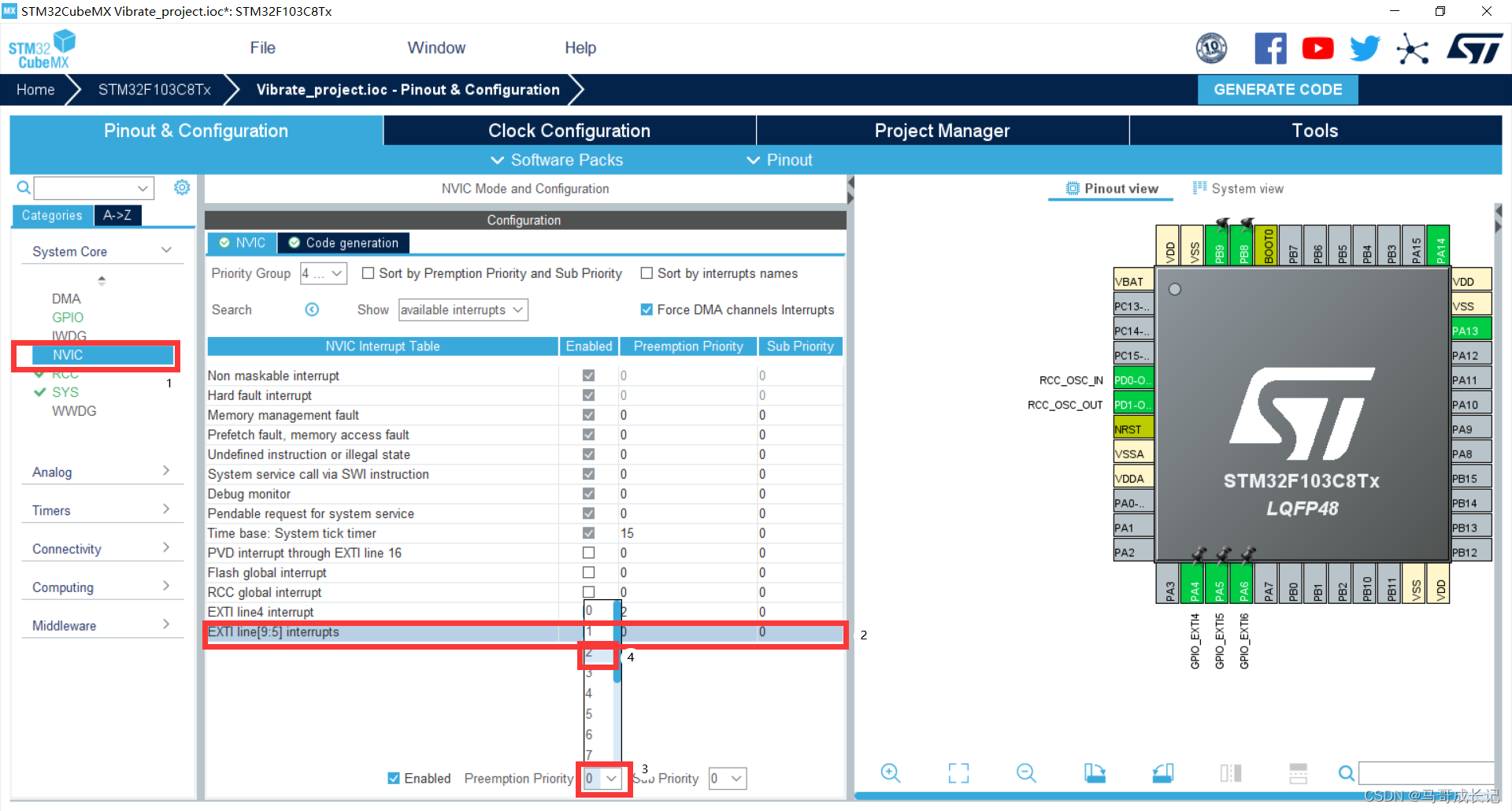Click pin PB12 on chip
Viewport: 1512px width, 811px height.
click(1470, 552)
